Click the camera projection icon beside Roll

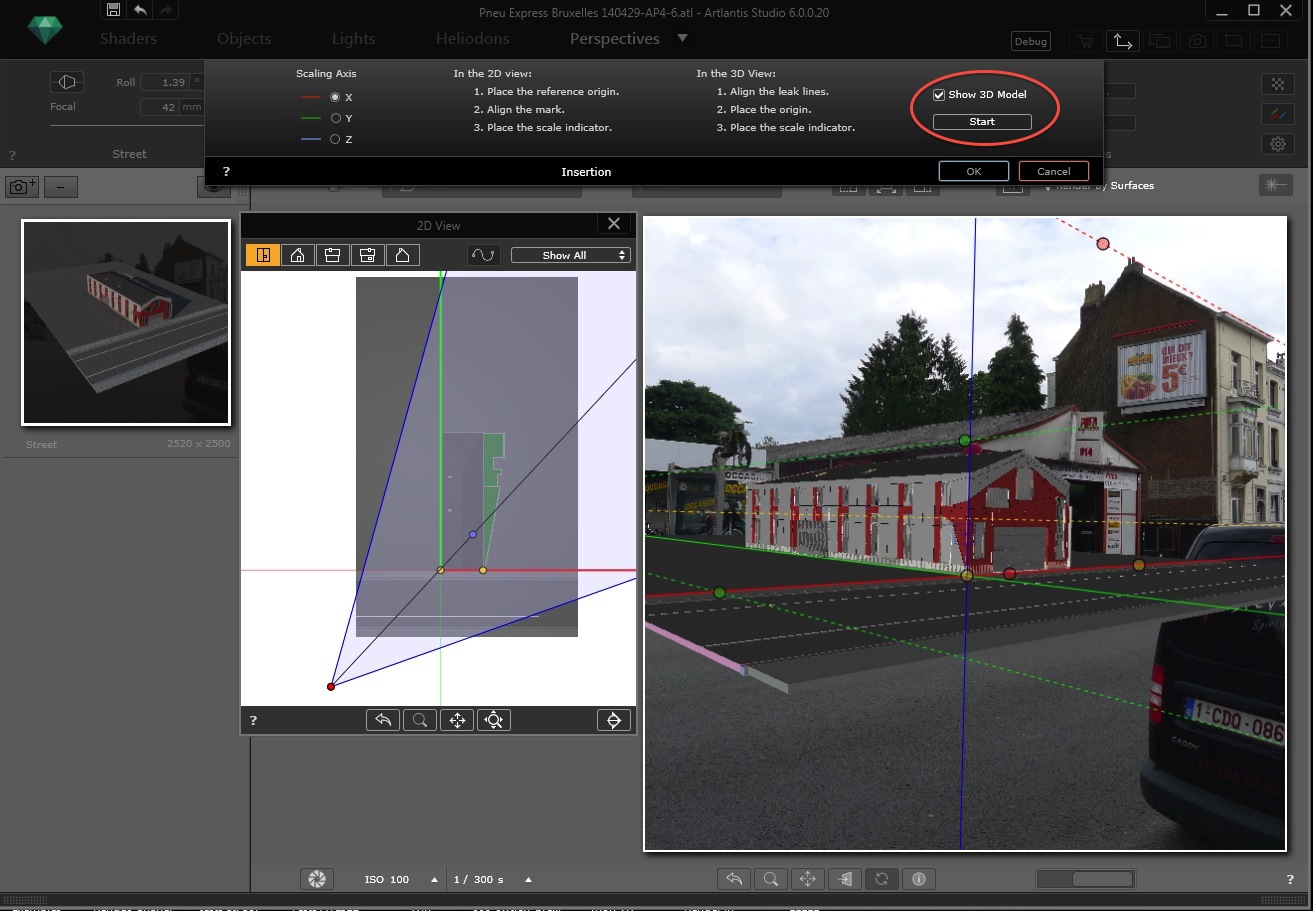67,82
